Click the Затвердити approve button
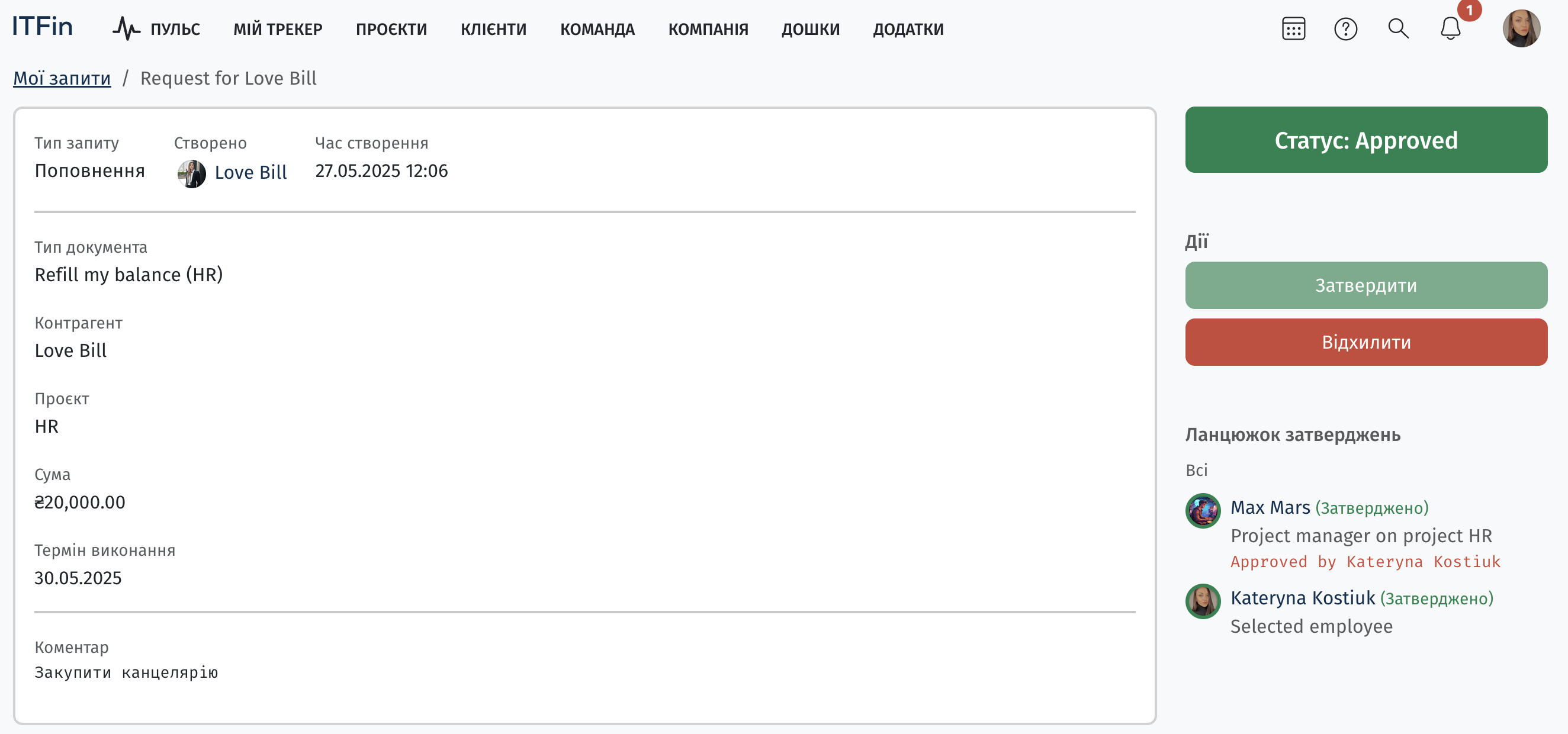The image size is (1568, 734). pyautogui.click(x=1366, y=285)
